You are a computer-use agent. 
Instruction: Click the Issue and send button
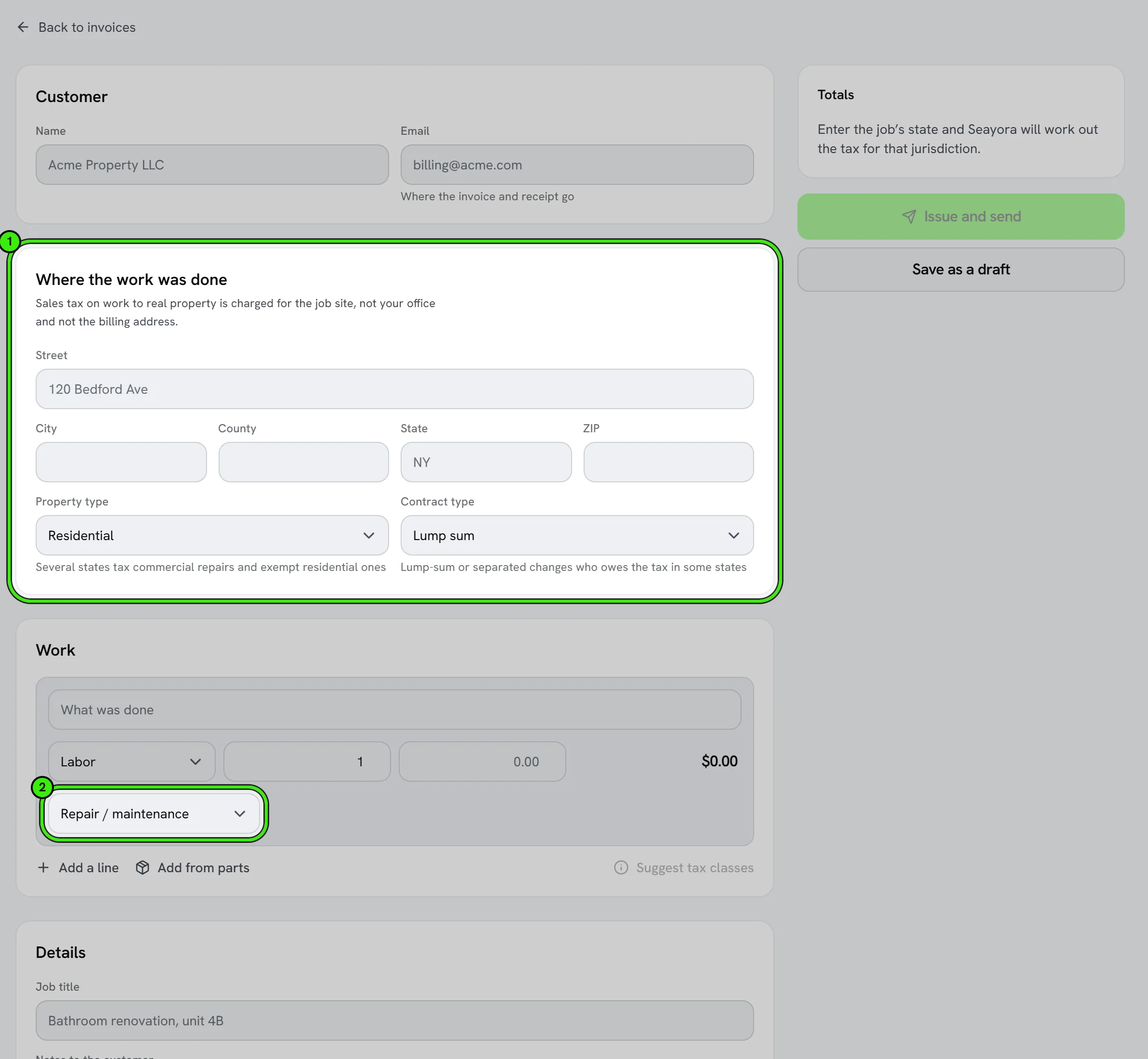click(x=961, y=217)
